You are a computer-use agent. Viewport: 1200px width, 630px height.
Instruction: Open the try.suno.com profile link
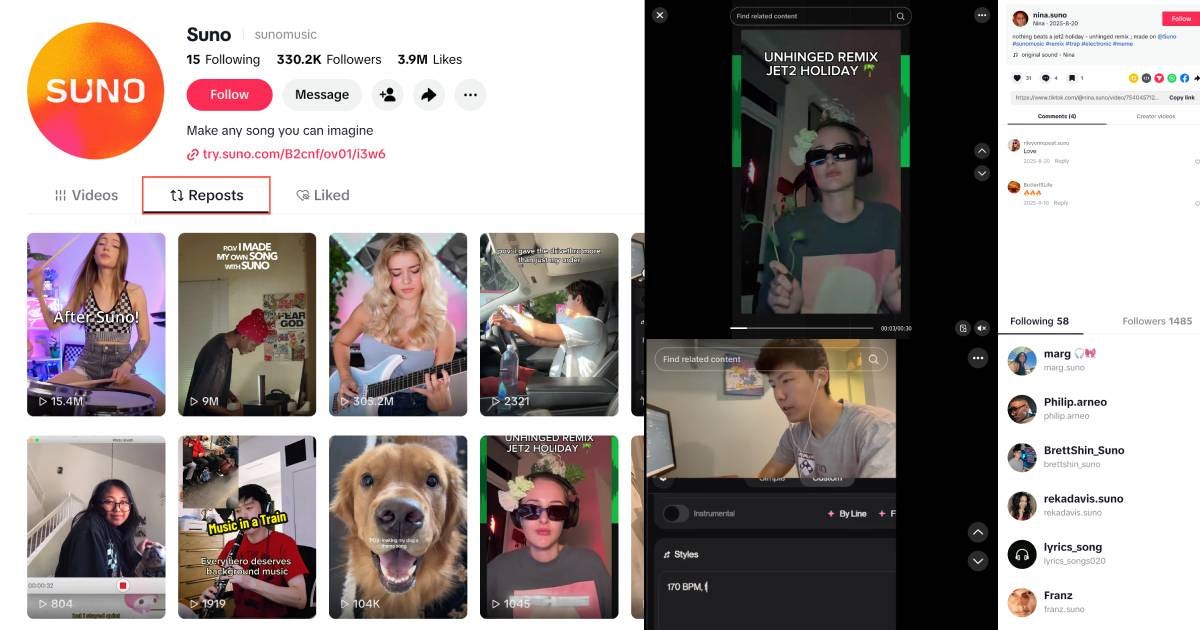[286, 154]
